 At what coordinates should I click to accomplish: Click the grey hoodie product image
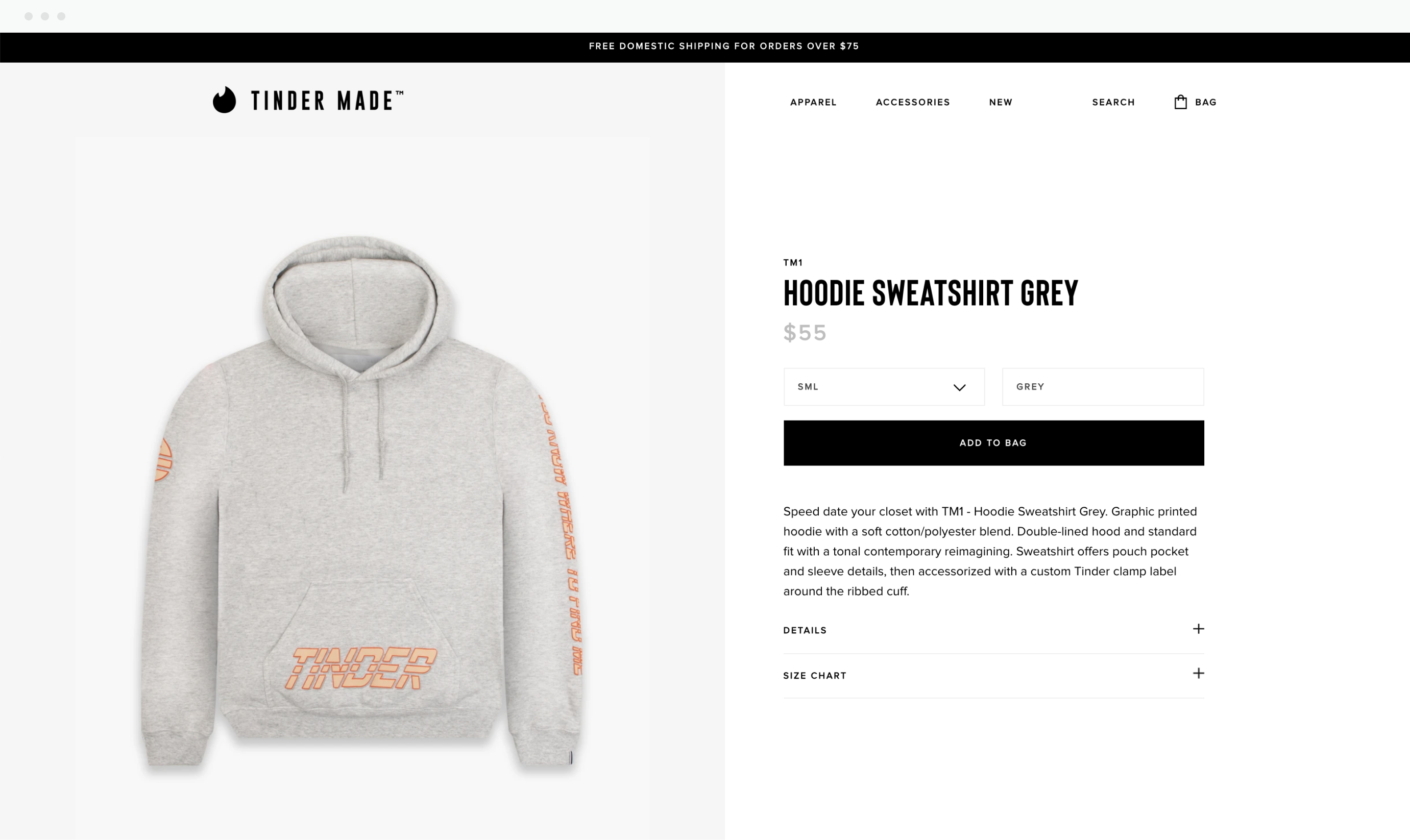[362, 501]
